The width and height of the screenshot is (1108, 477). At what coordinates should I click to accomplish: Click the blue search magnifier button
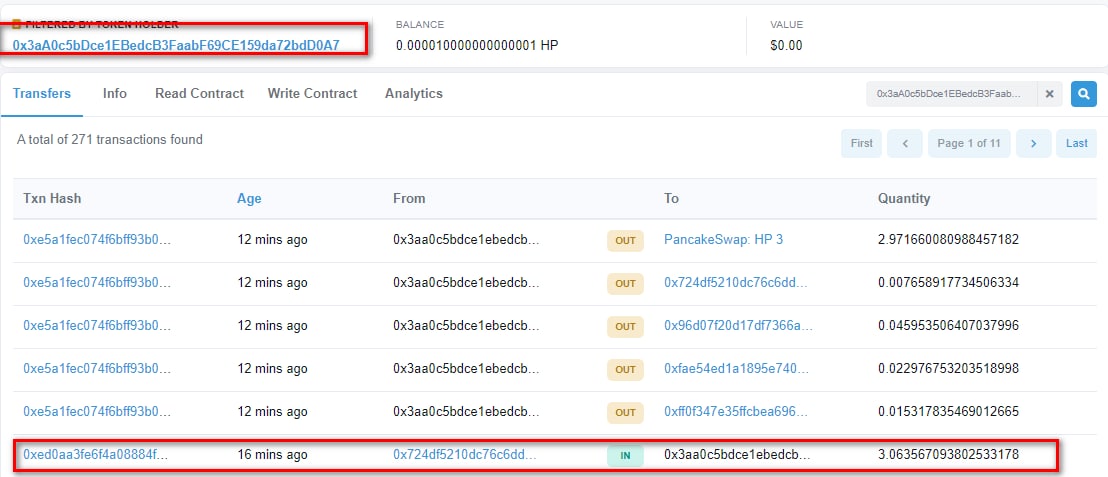[x=1083, y=93]
